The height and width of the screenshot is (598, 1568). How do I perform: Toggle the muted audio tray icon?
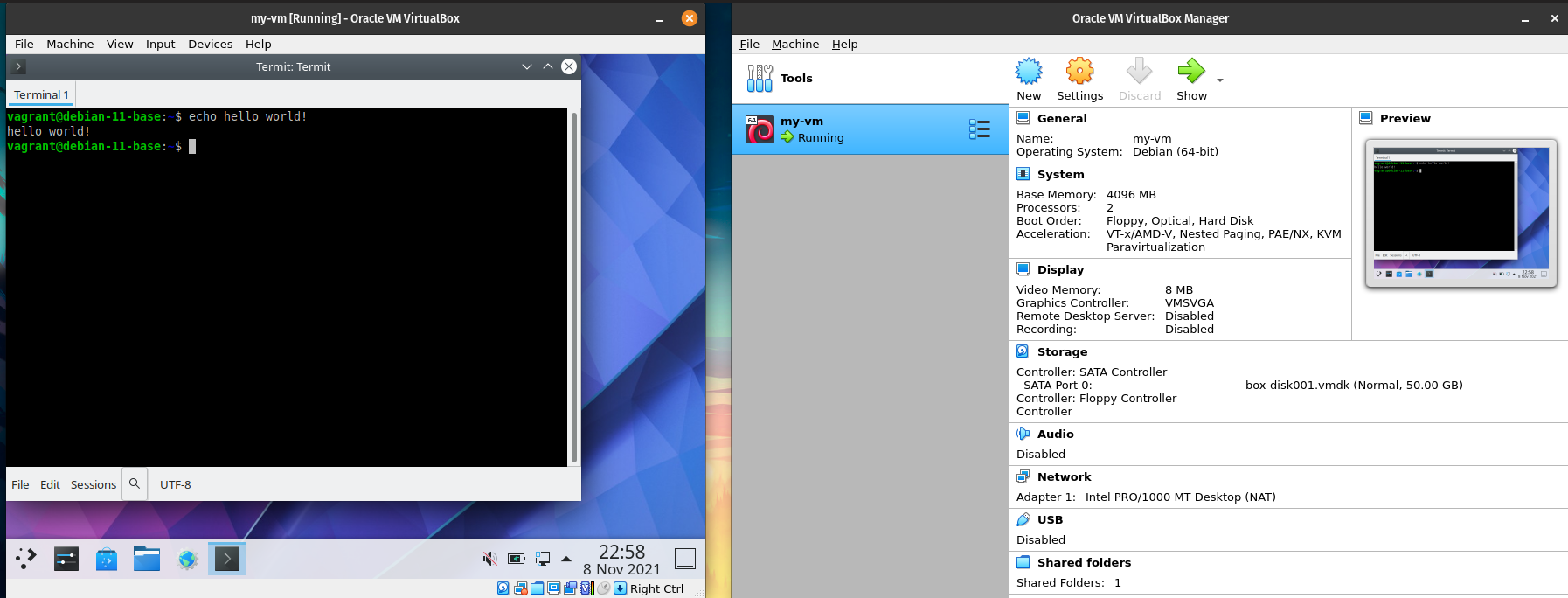490,559
